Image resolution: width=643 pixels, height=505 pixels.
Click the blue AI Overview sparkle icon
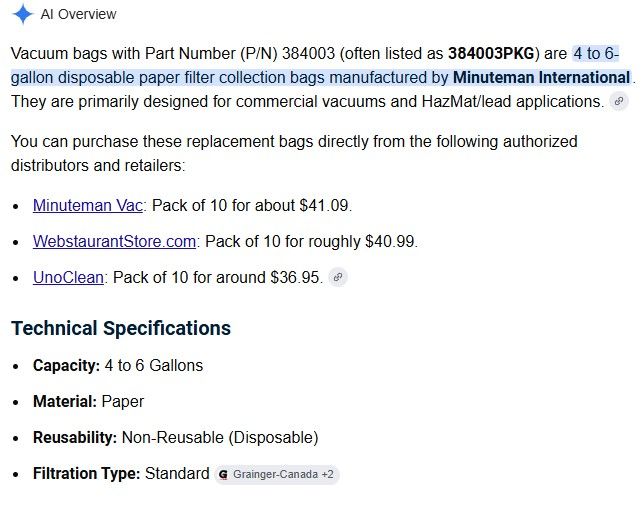pyautogui.click(x=23, y=14)
